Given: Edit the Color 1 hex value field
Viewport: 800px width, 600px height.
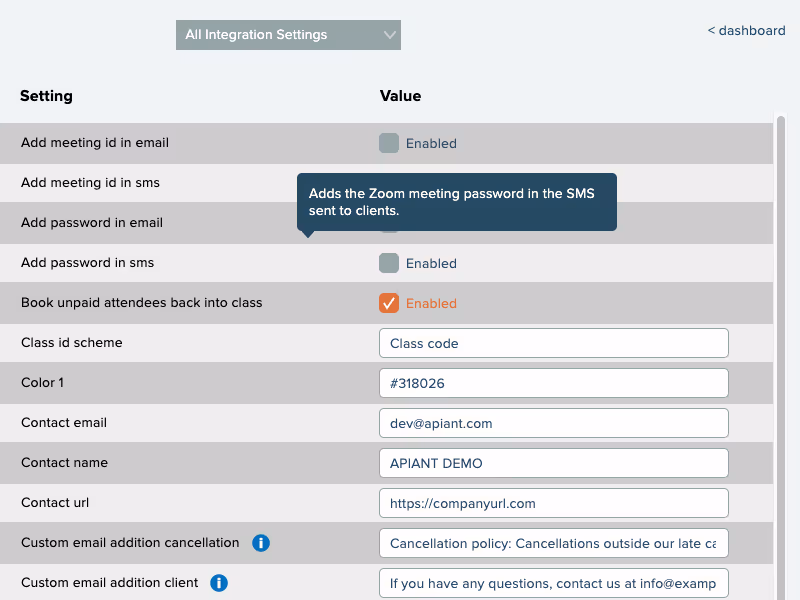Looking at the screenshot, I should (554, 383).
